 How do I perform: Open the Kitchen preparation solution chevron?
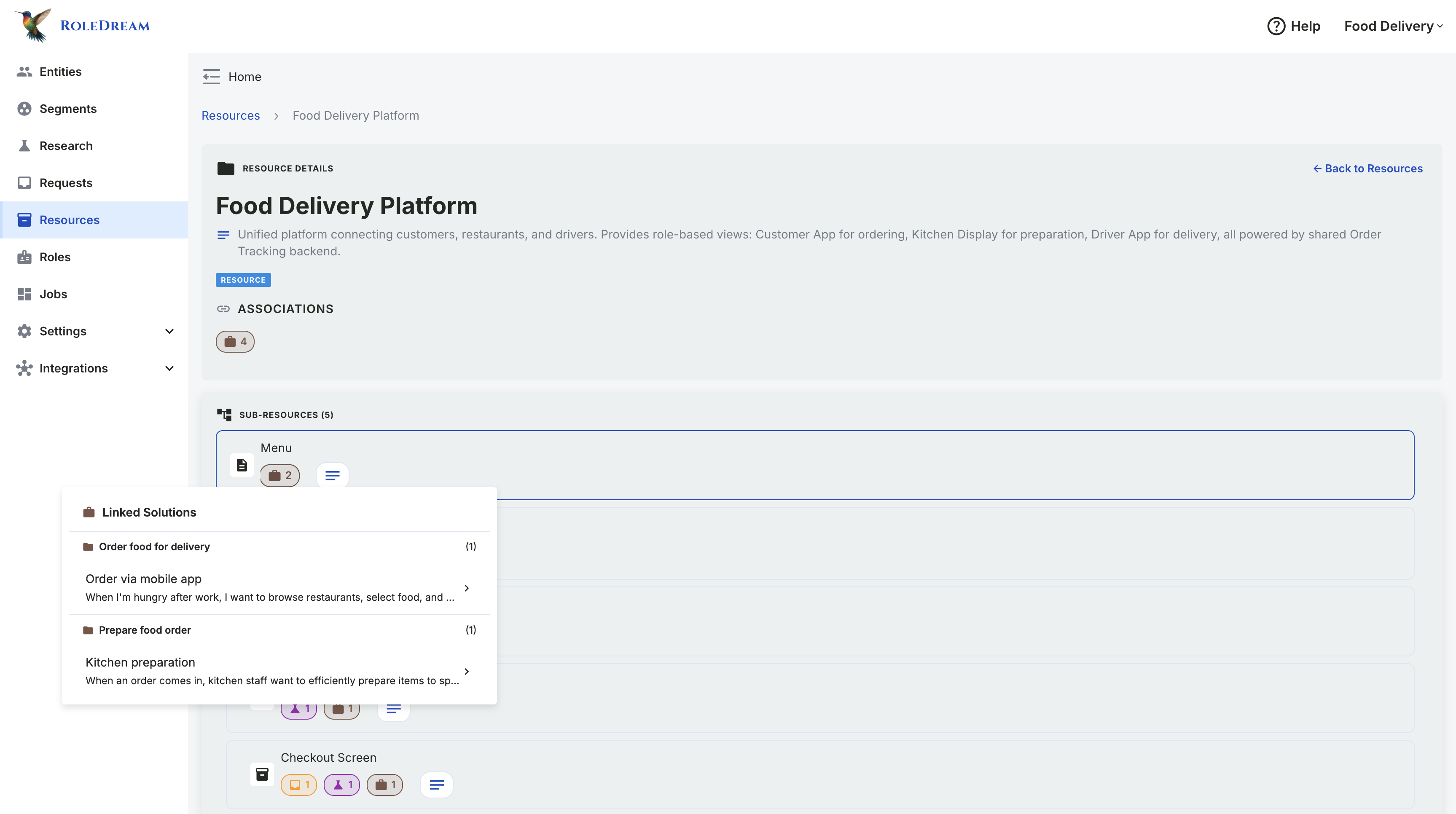point(466,671)
